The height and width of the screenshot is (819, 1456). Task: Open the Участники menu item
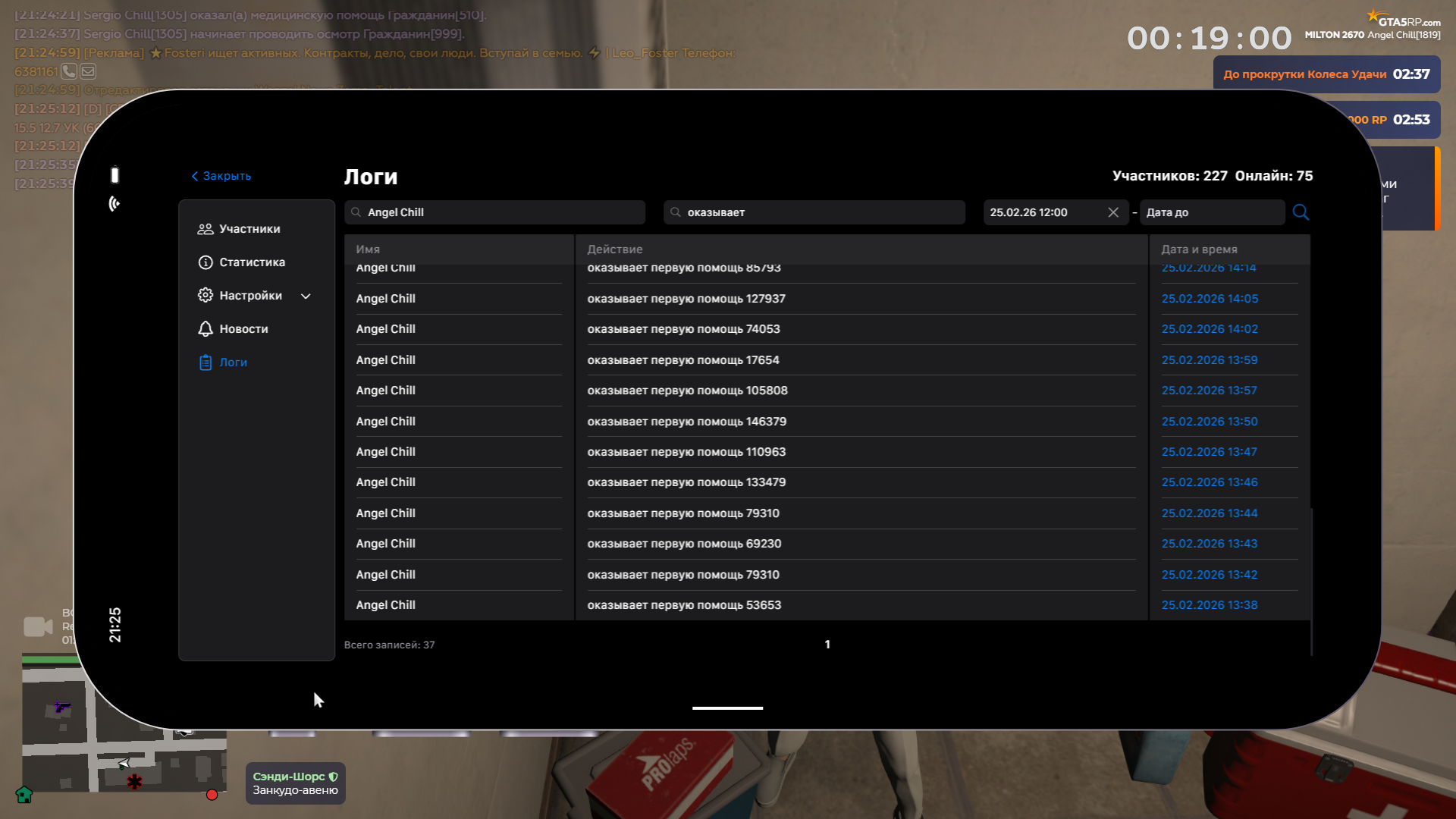tap(249, 229)
